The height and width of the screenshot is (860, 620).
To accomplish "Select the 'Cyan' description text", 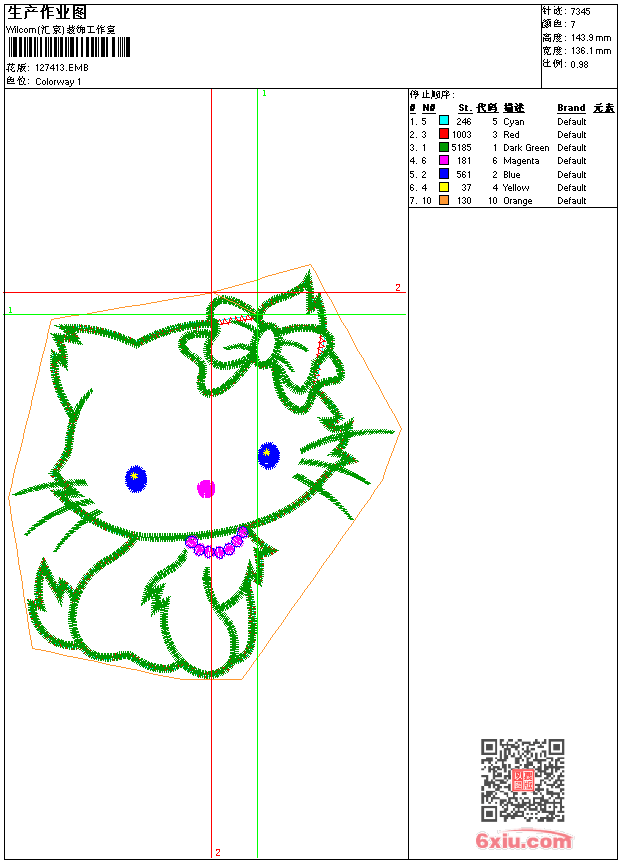I will [514, 122].
